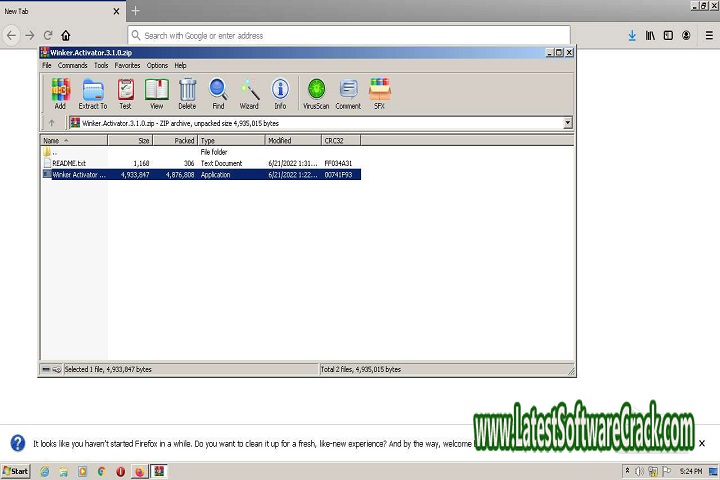Go to Firefox home page
Screen dimensions: 720x480
coord(66,35)
